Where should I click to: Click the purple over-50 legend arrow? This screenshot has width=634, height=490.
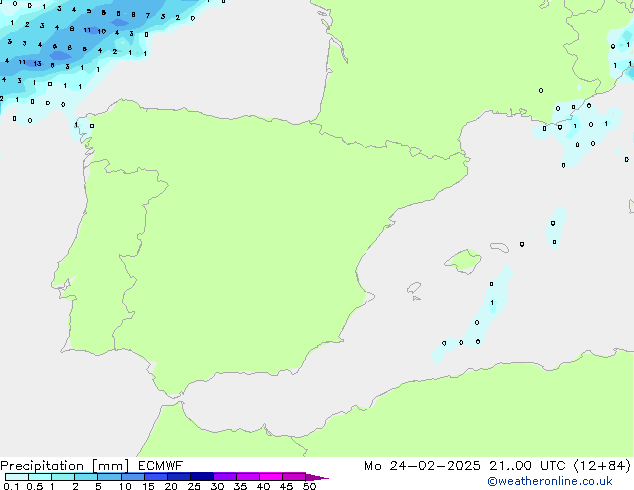pos(317,477)
